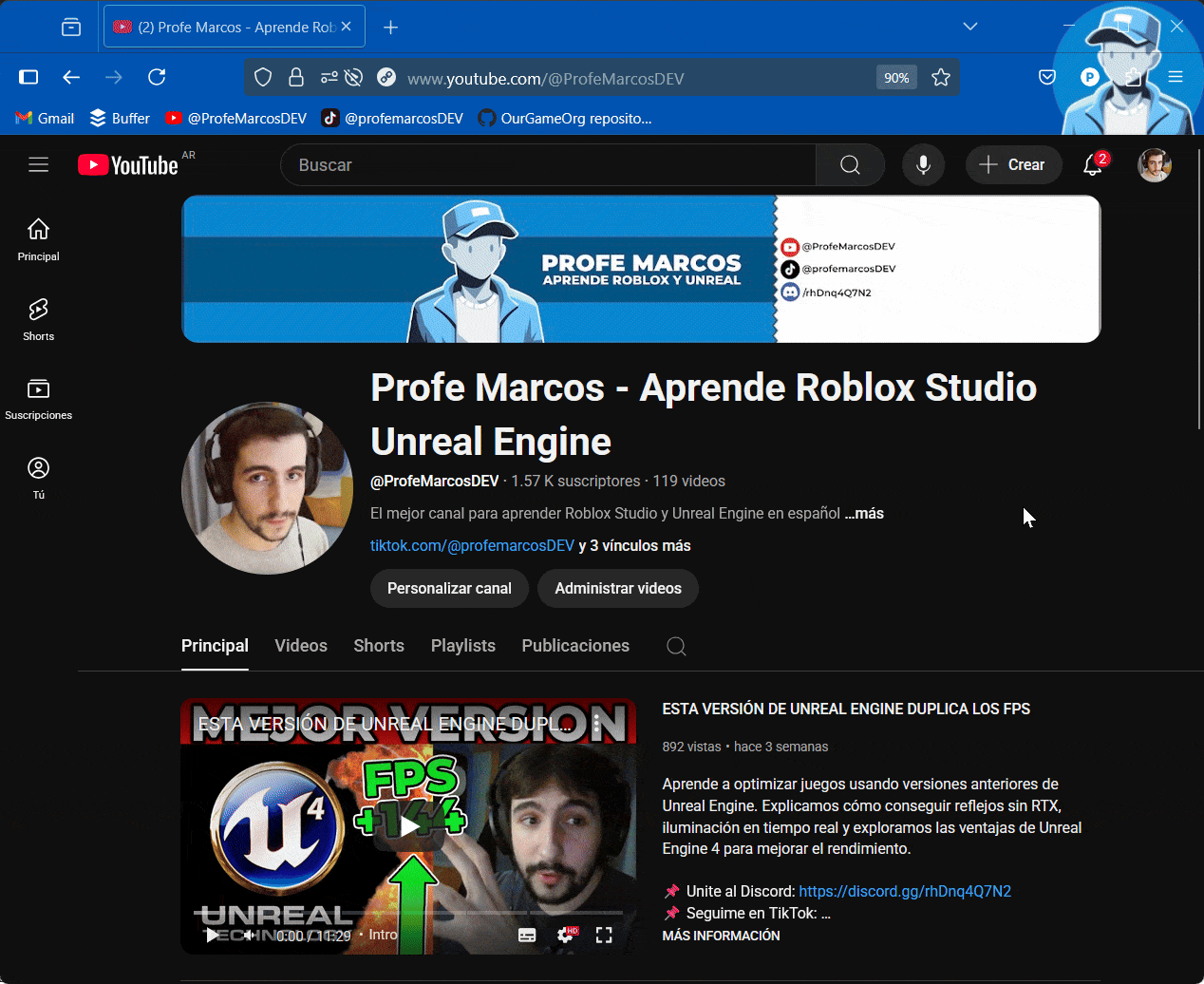Open the video's three-dot more menu
The height and width of the screenshot is (984, 1204).
(x=596, y=725)
